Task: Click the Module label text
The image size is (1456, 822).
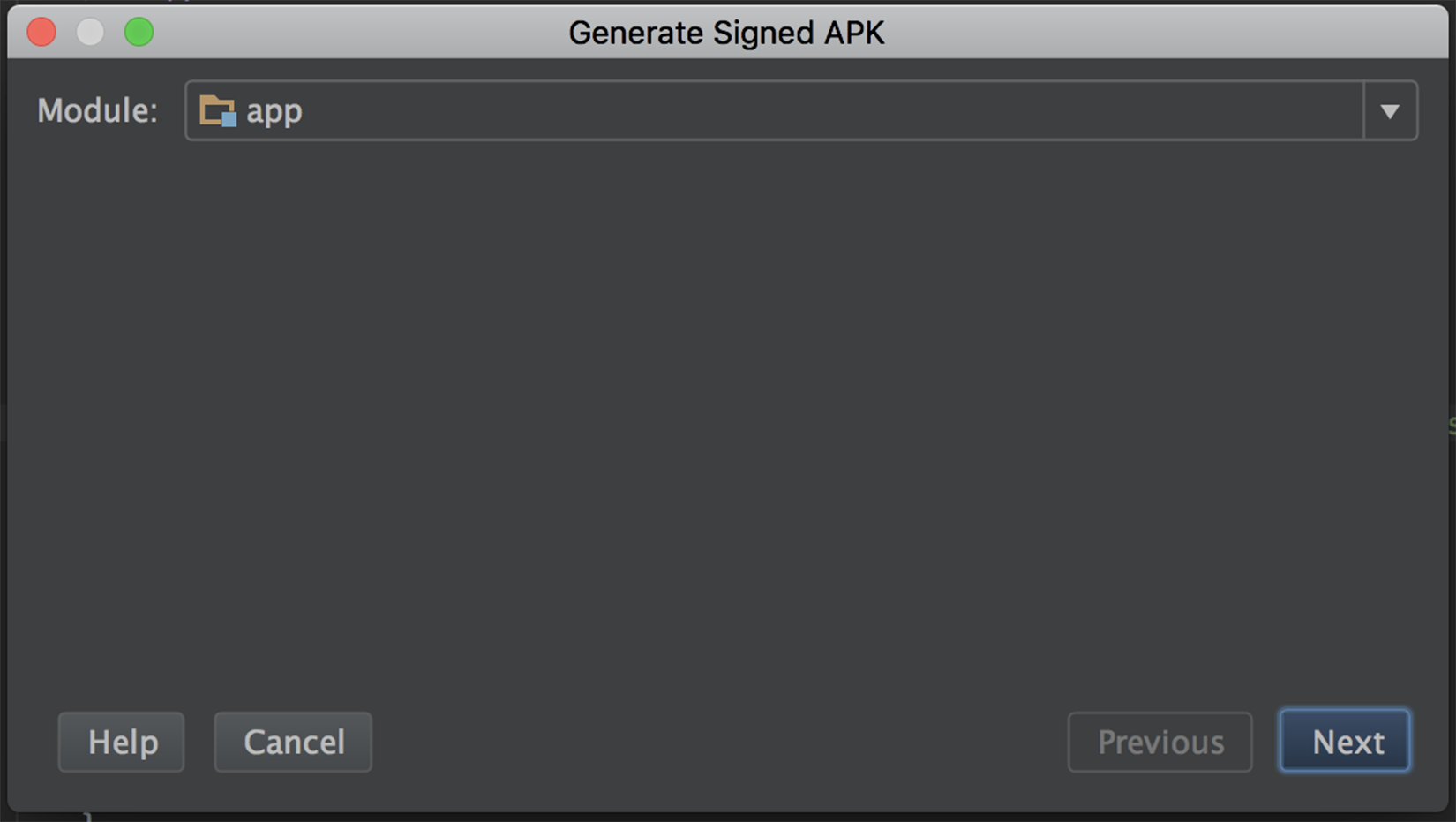Action: pos(97,111)
